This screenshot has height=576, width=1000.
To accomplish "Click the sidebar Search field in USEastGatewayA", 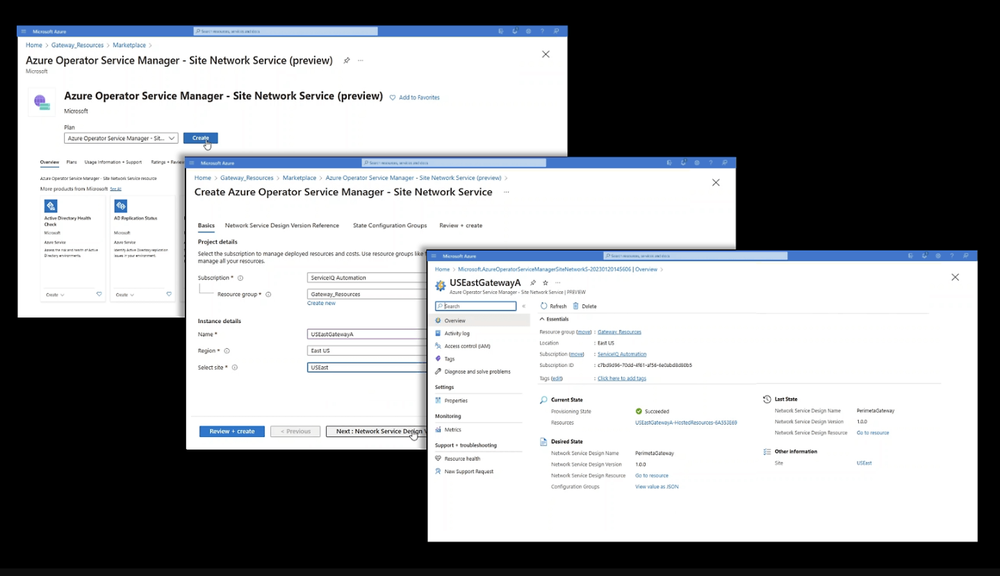I will click(x=476, y=306).
